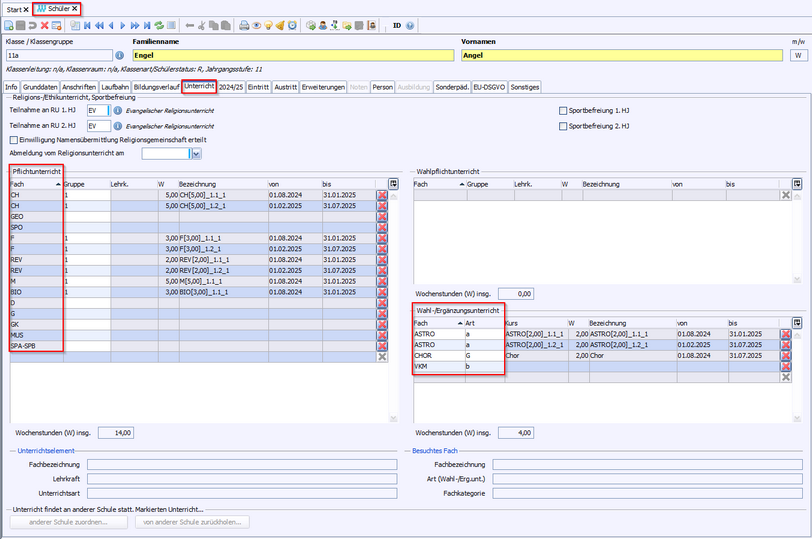
Task: Delete the BIO row using its red X
Action: click(x=382, y=292)
